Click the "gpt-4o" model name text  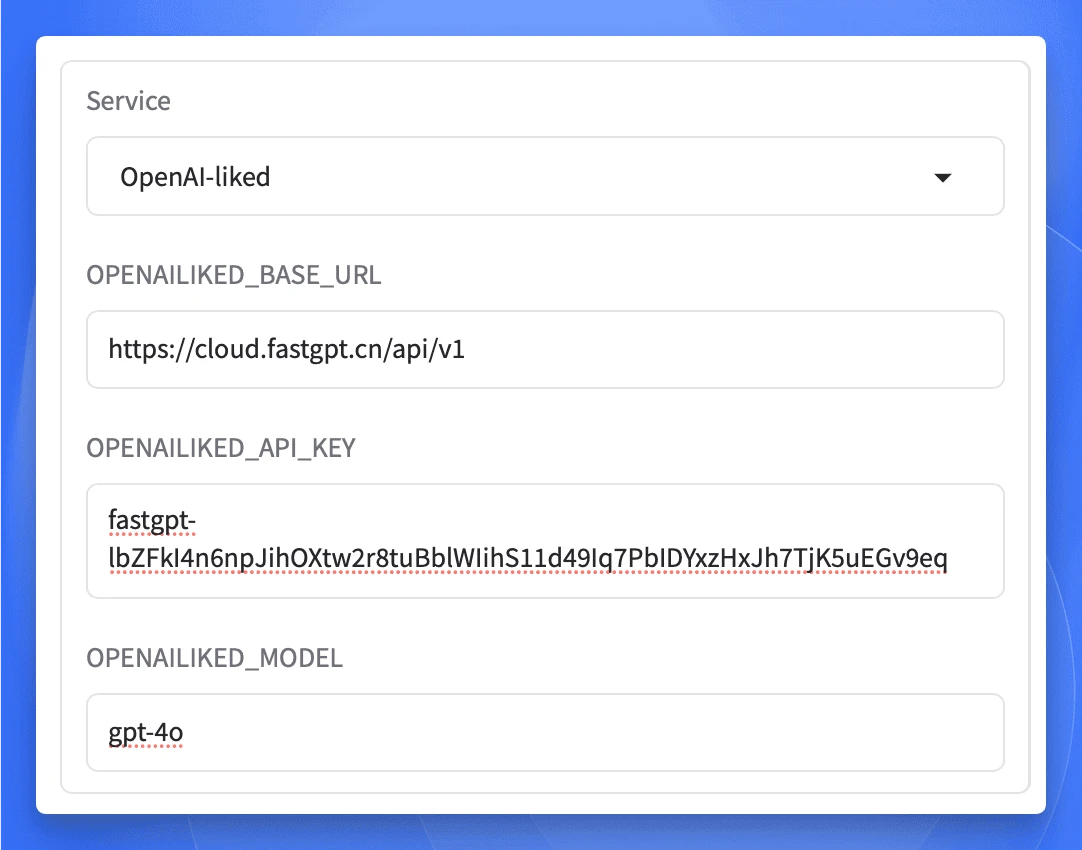146,734
